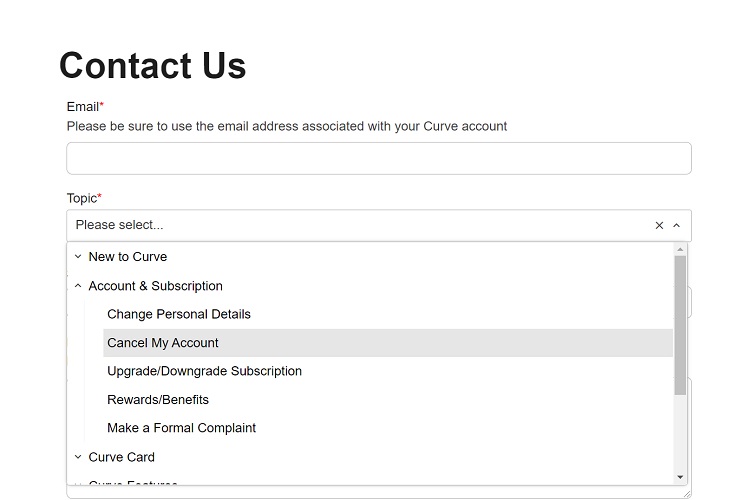Click the Curve Card label
The height and width of the screenshot is (500, 752).
click(x=121, y=457)
